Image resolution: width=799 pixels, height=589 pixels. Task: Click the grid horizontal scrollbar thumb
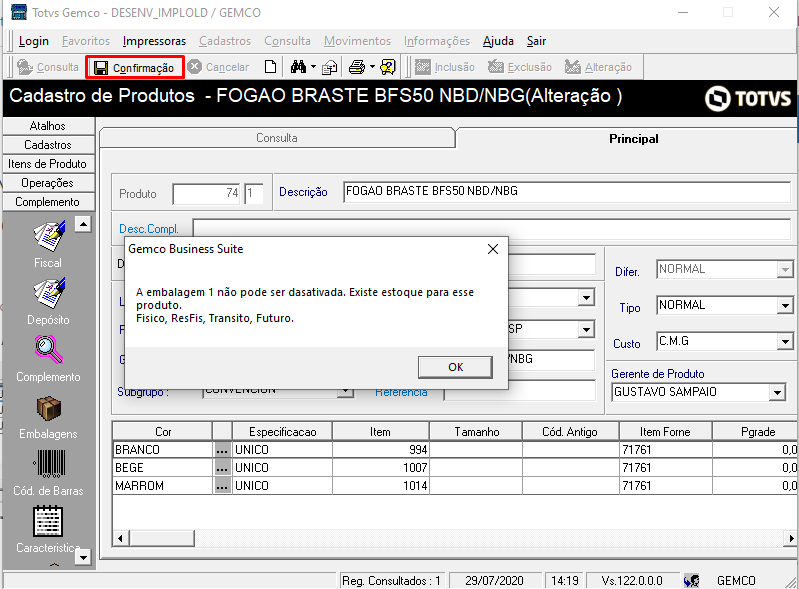162,538
